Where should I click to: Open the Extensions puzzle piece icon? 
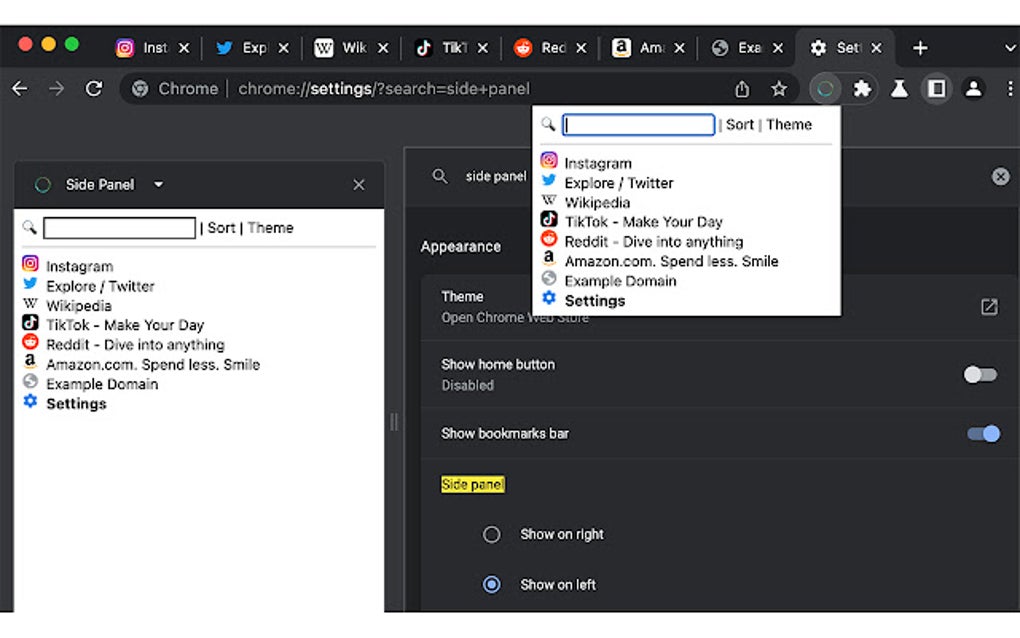[x=862, y=88]
